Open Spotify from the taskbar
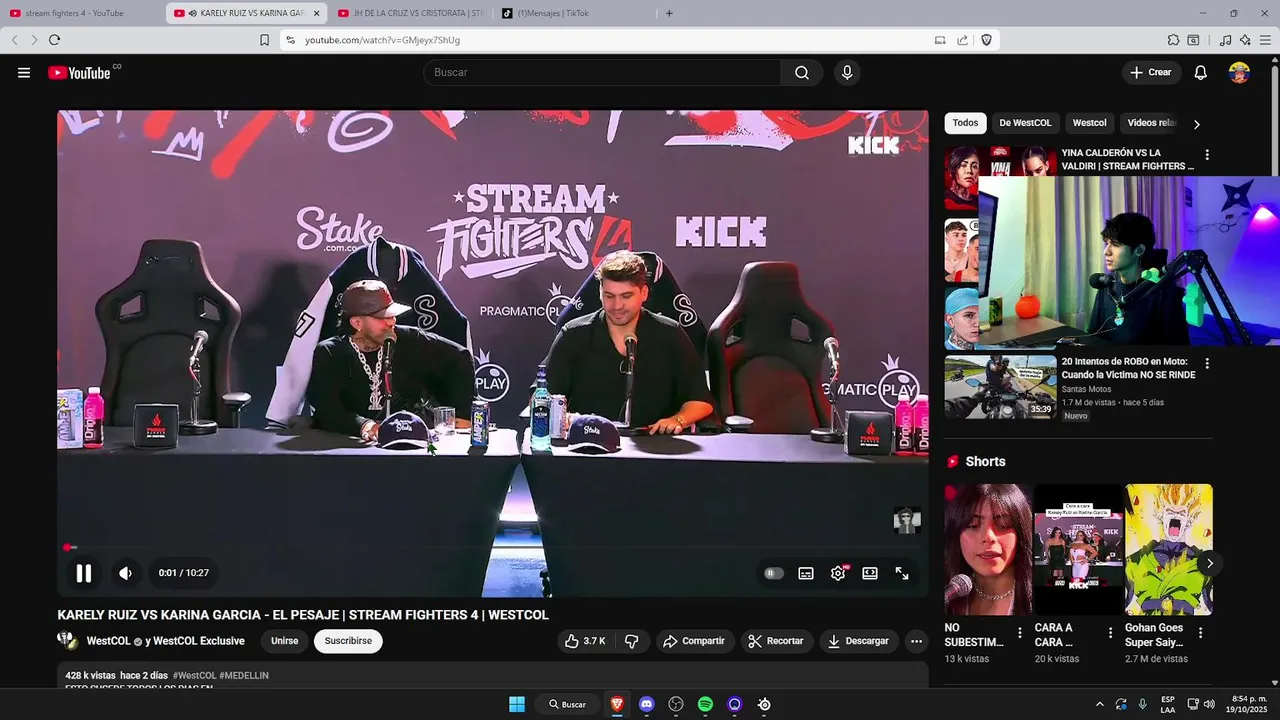This screenshot has width=1280, height=720. click(x=705, y=704)
